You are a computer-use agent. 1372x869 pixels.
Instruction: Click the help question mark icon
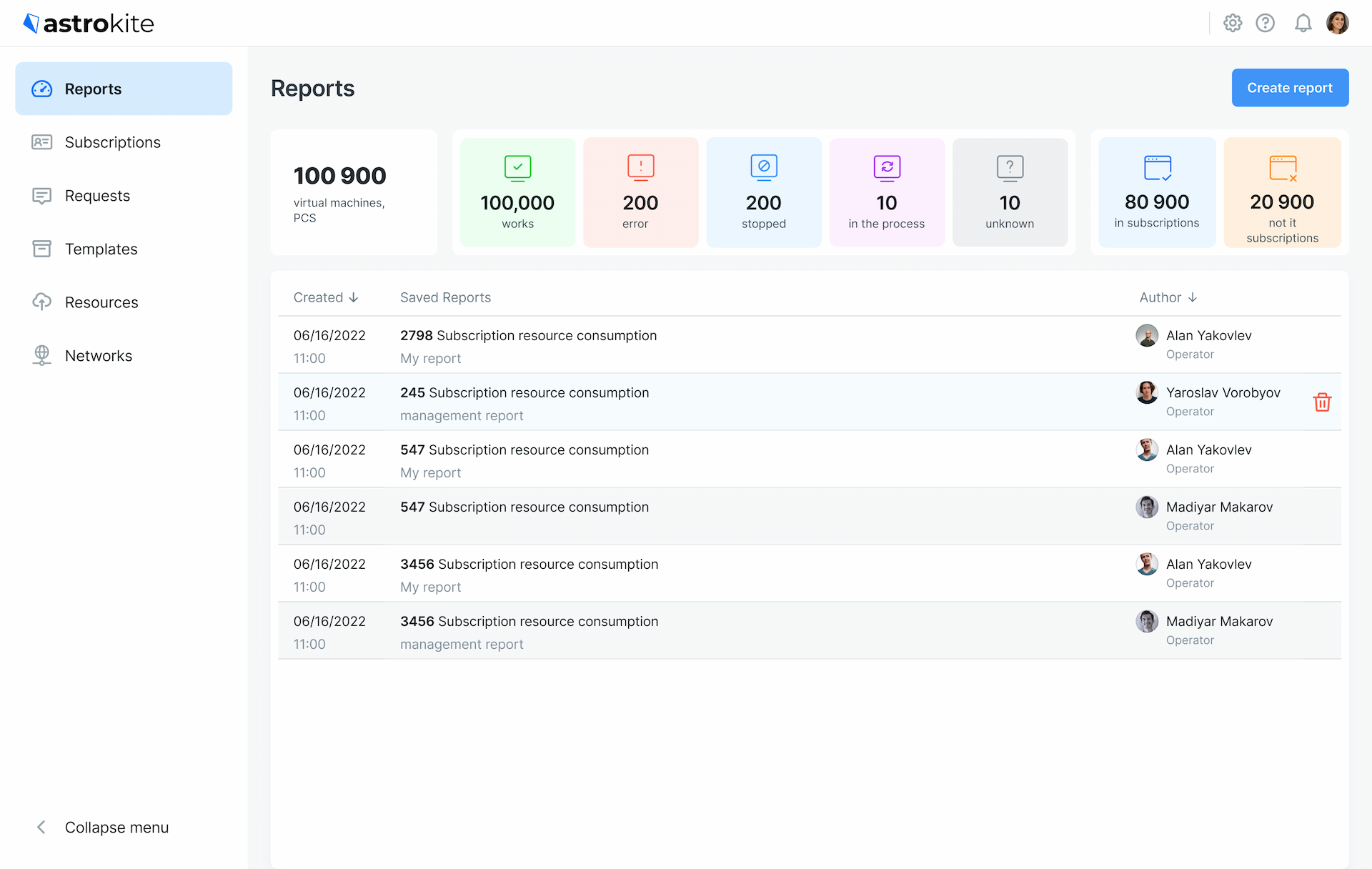pos(1266,23)
